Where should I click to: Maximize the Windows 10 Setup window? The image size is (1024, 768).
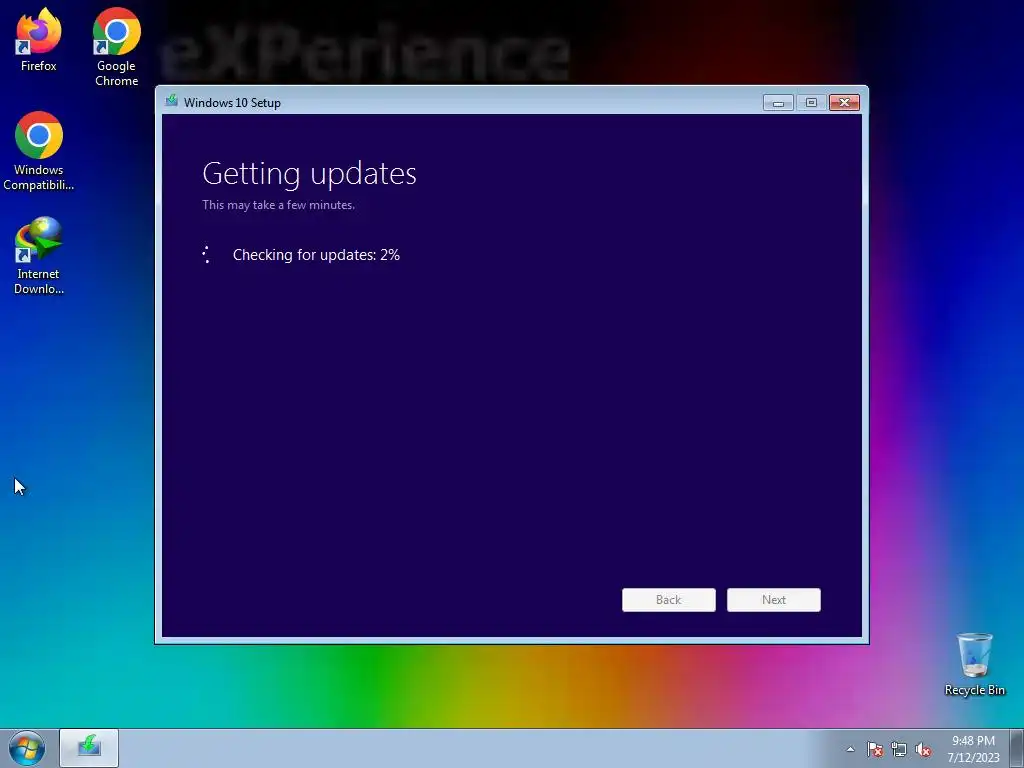pyautogui.click(x=811, y=103)
